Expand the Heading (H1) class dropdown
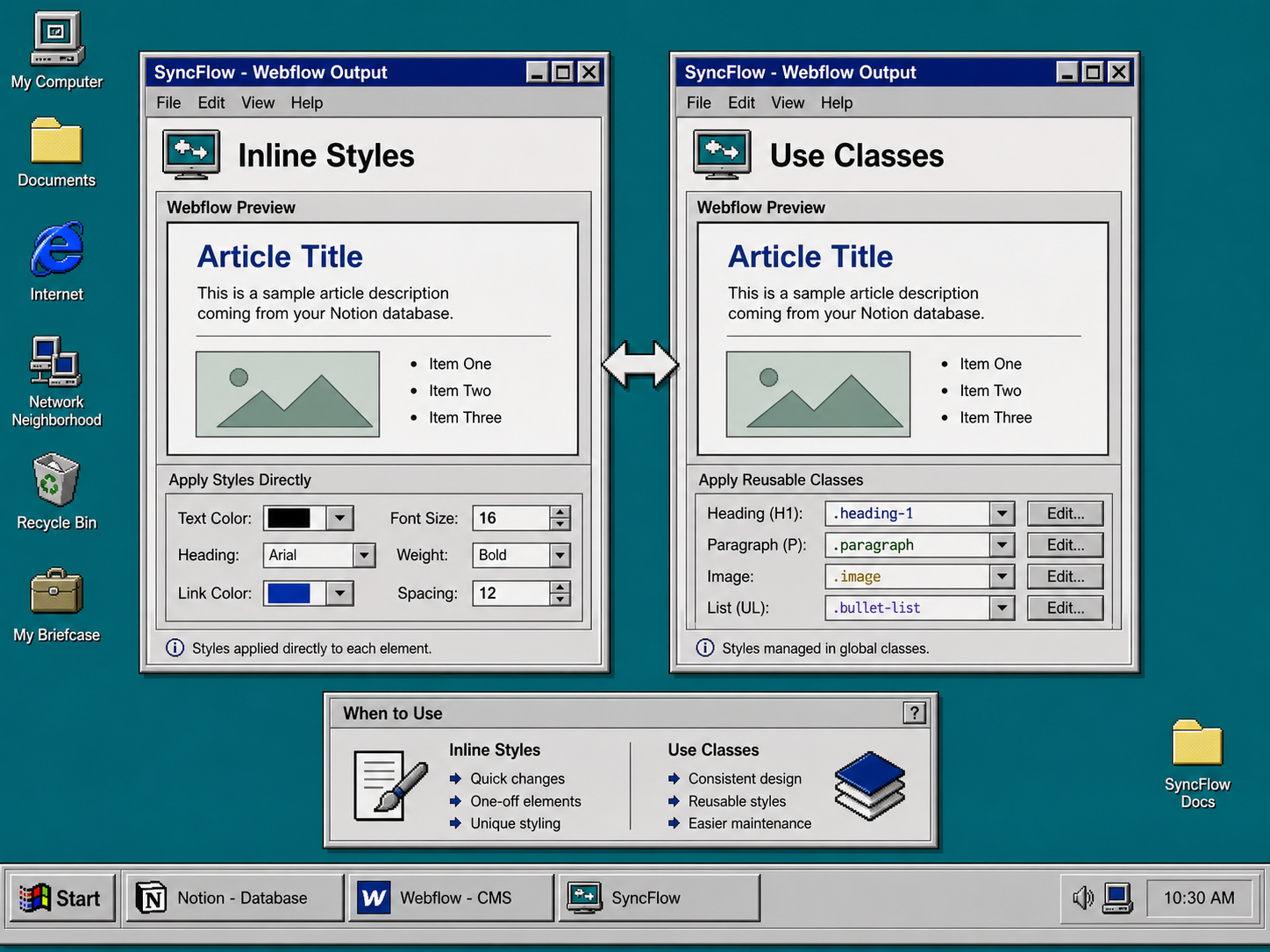Viewport: 1270px width, 952px height. pyautogui.click(x=1002, y=514)
